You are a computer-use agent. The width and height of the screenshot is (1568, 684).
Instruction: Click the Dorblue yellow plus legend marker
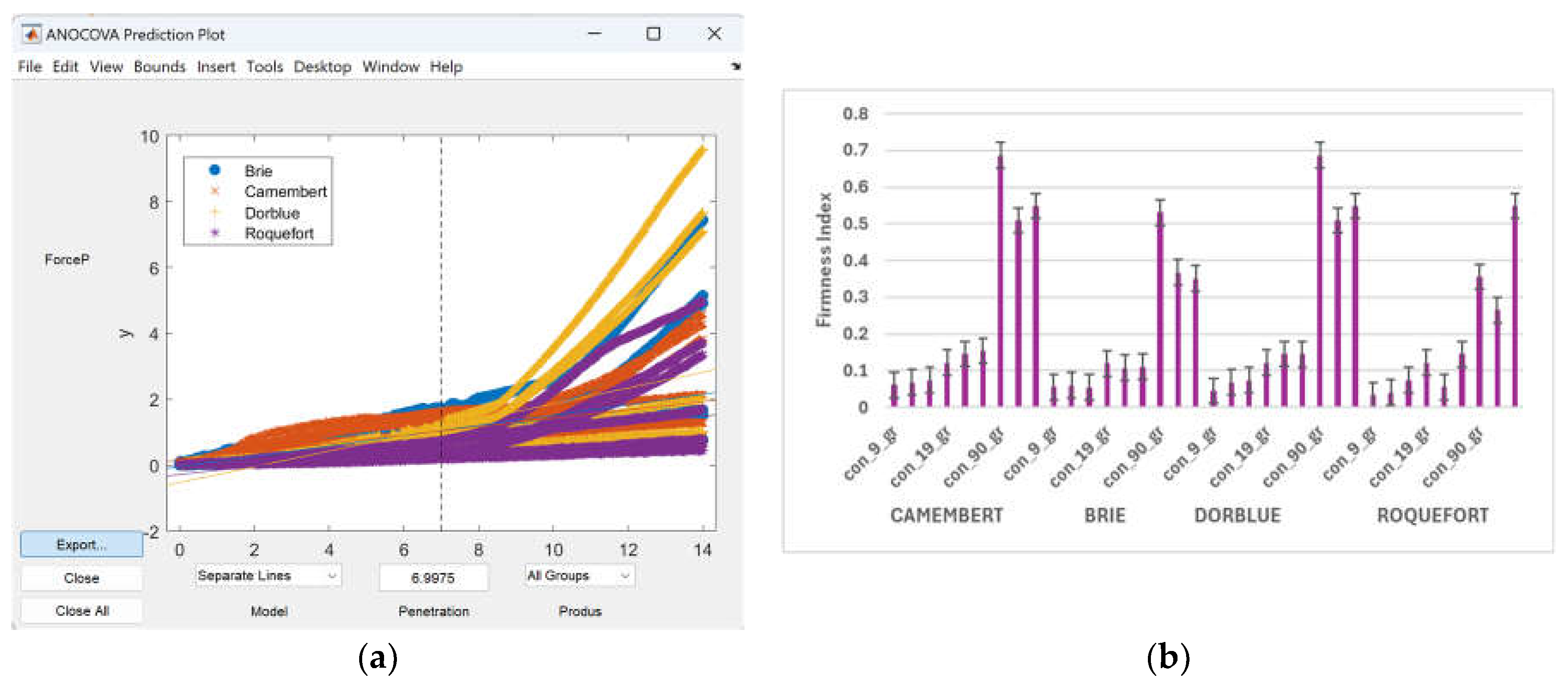[214, 212]
